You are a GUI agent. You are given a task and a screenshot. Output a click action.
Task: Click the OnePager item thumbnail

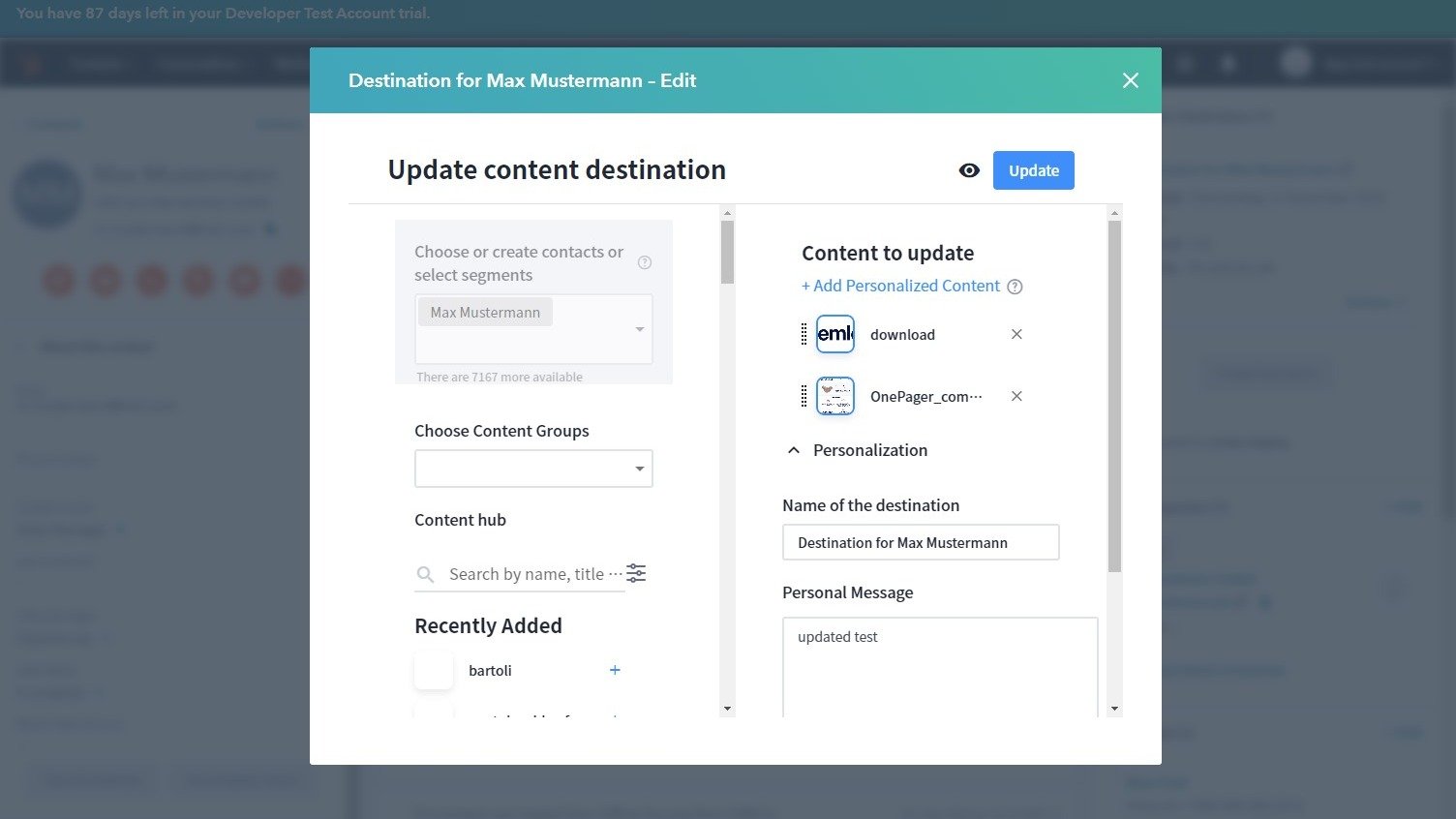pyautogui.click(x=834, y=396)
